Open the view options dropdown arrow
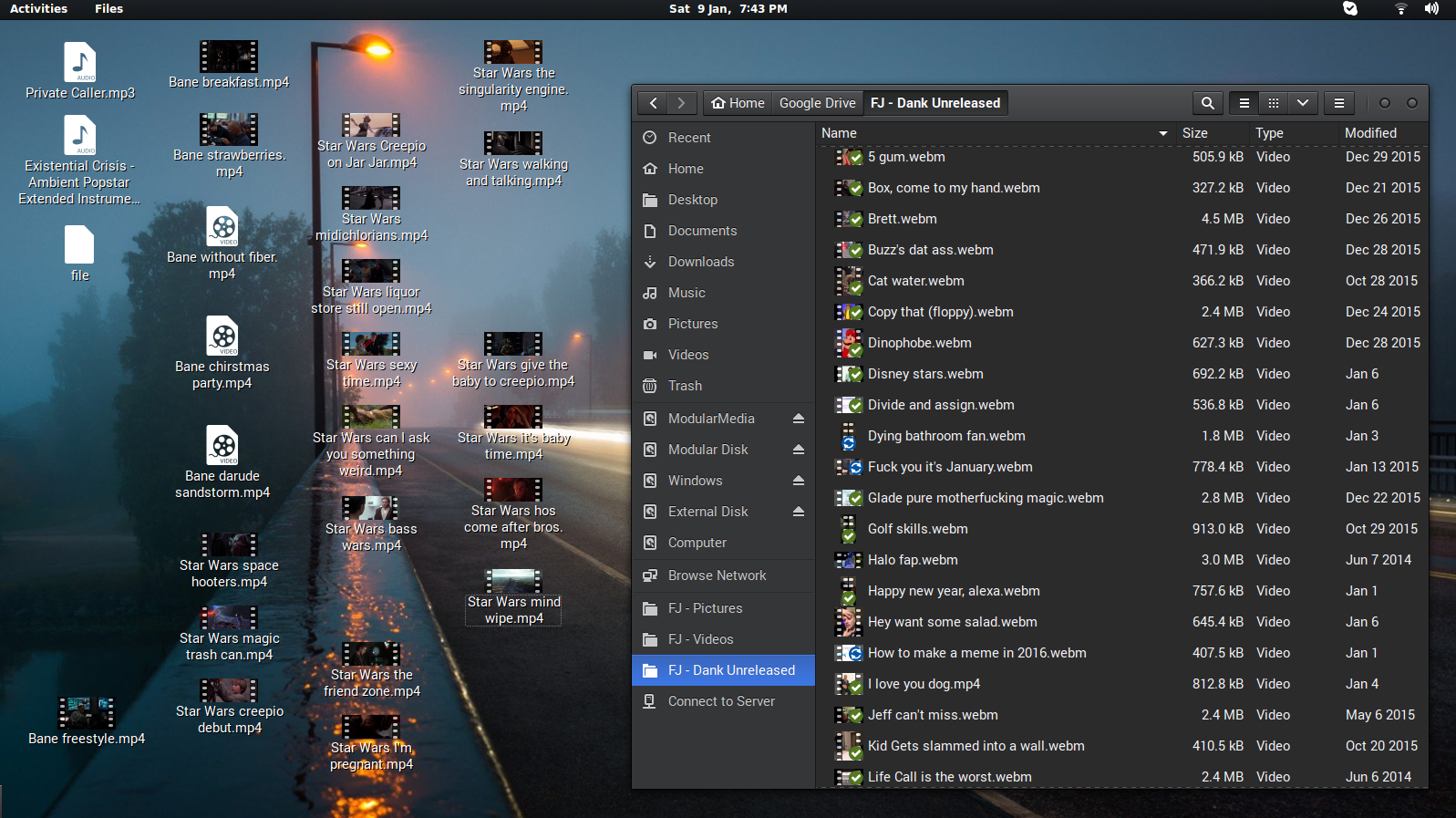Viewport: 1456px width, 818px height. (1303, 103)
